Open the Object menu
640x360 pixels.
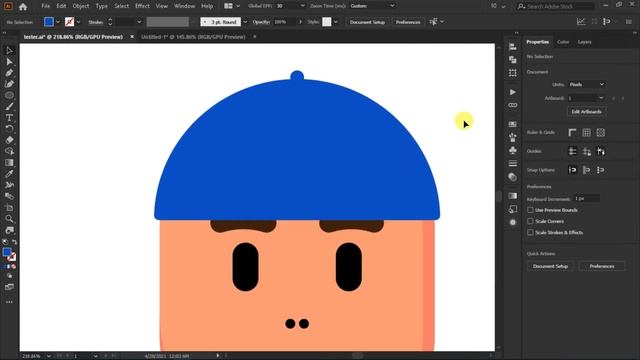tap(80, 6)
